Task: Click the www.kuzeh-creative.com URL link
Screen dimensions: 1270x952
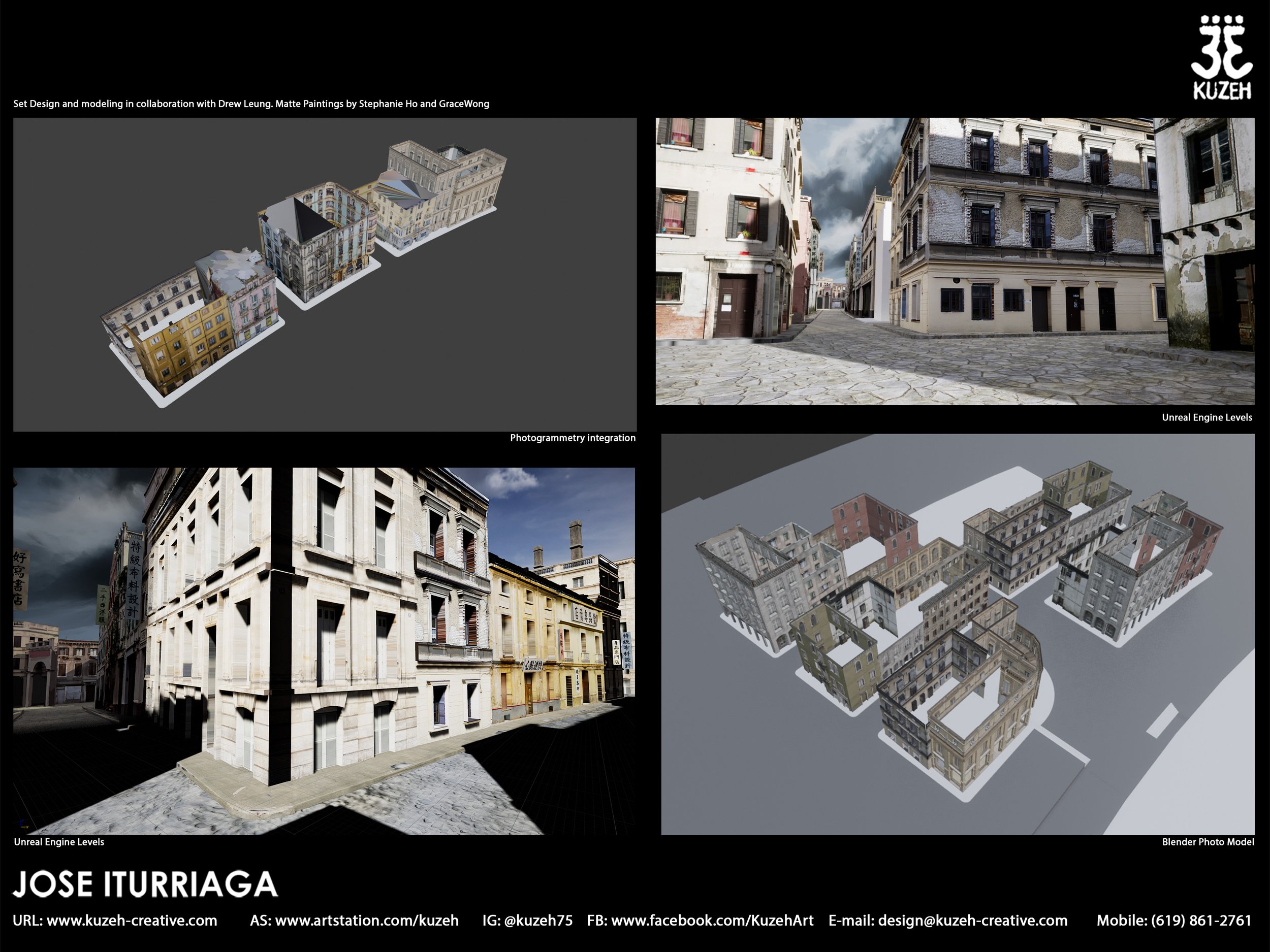Action: [x=132, y=921]
